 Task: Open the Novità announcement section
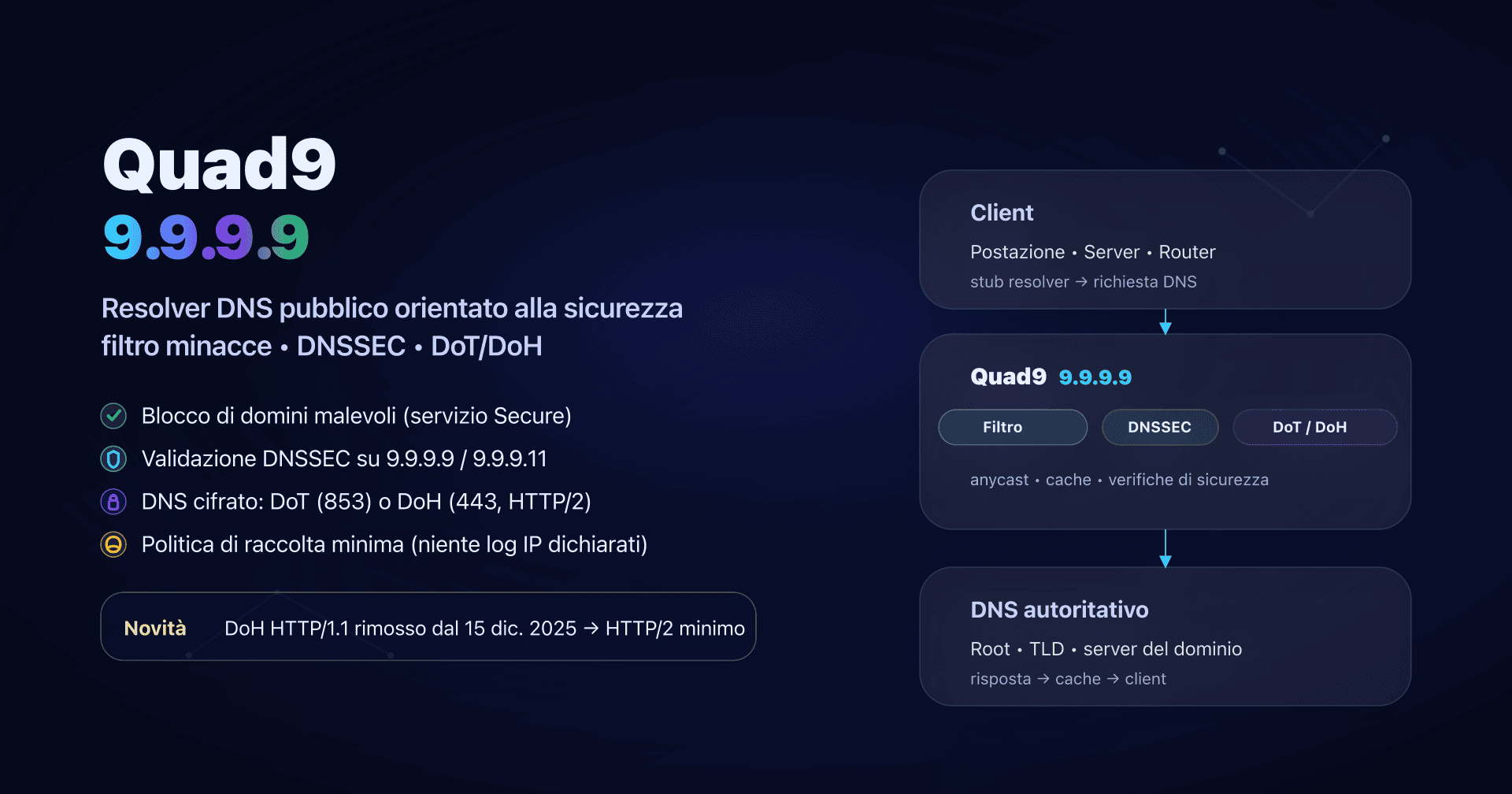point(428,626)
